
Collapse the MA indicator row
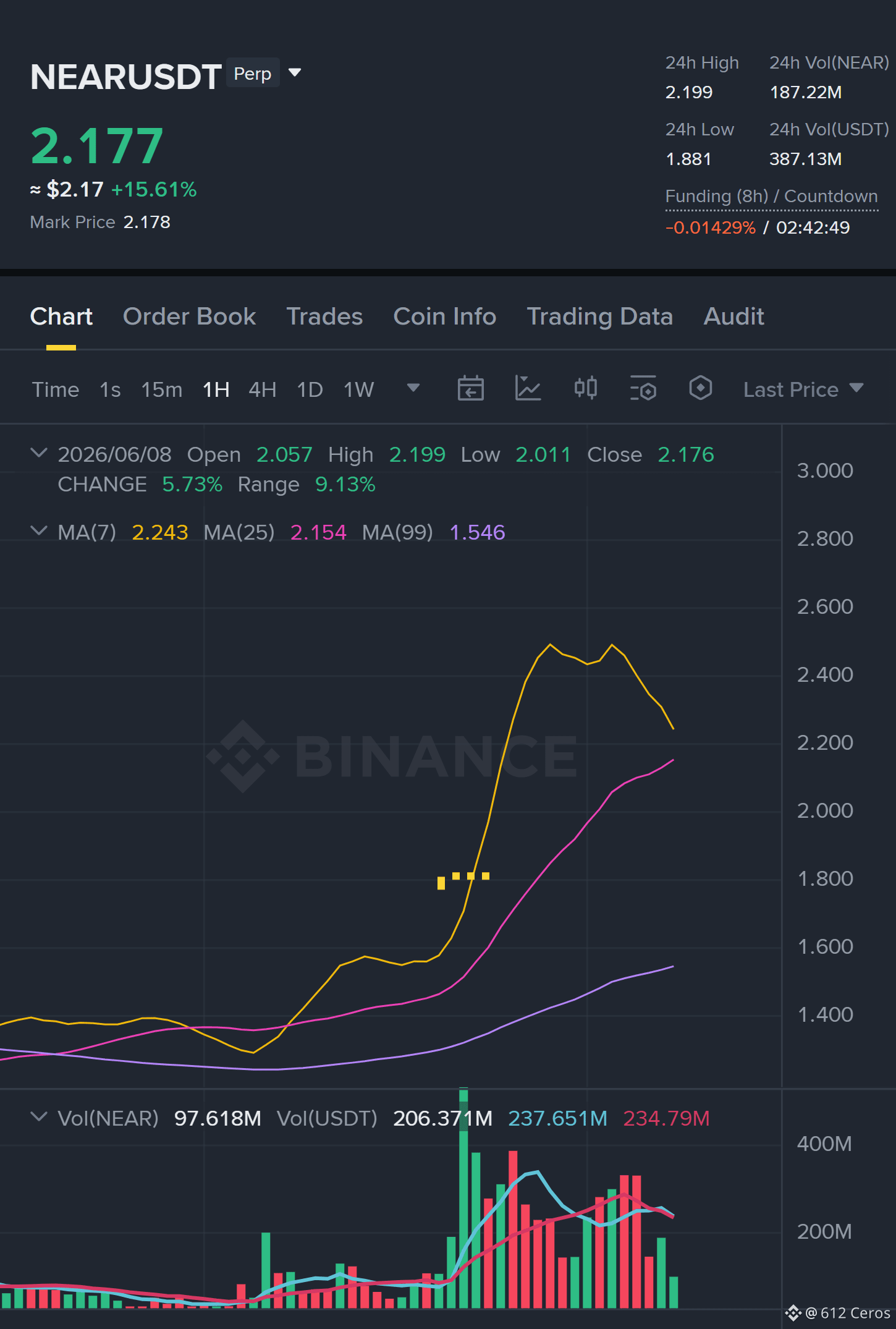click(39, 531)
